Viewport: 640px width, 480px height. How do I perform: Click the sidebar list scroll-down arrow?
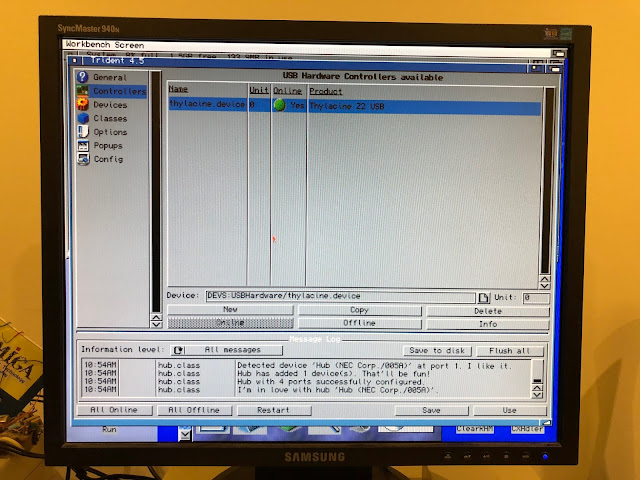(x=156, y=324)
